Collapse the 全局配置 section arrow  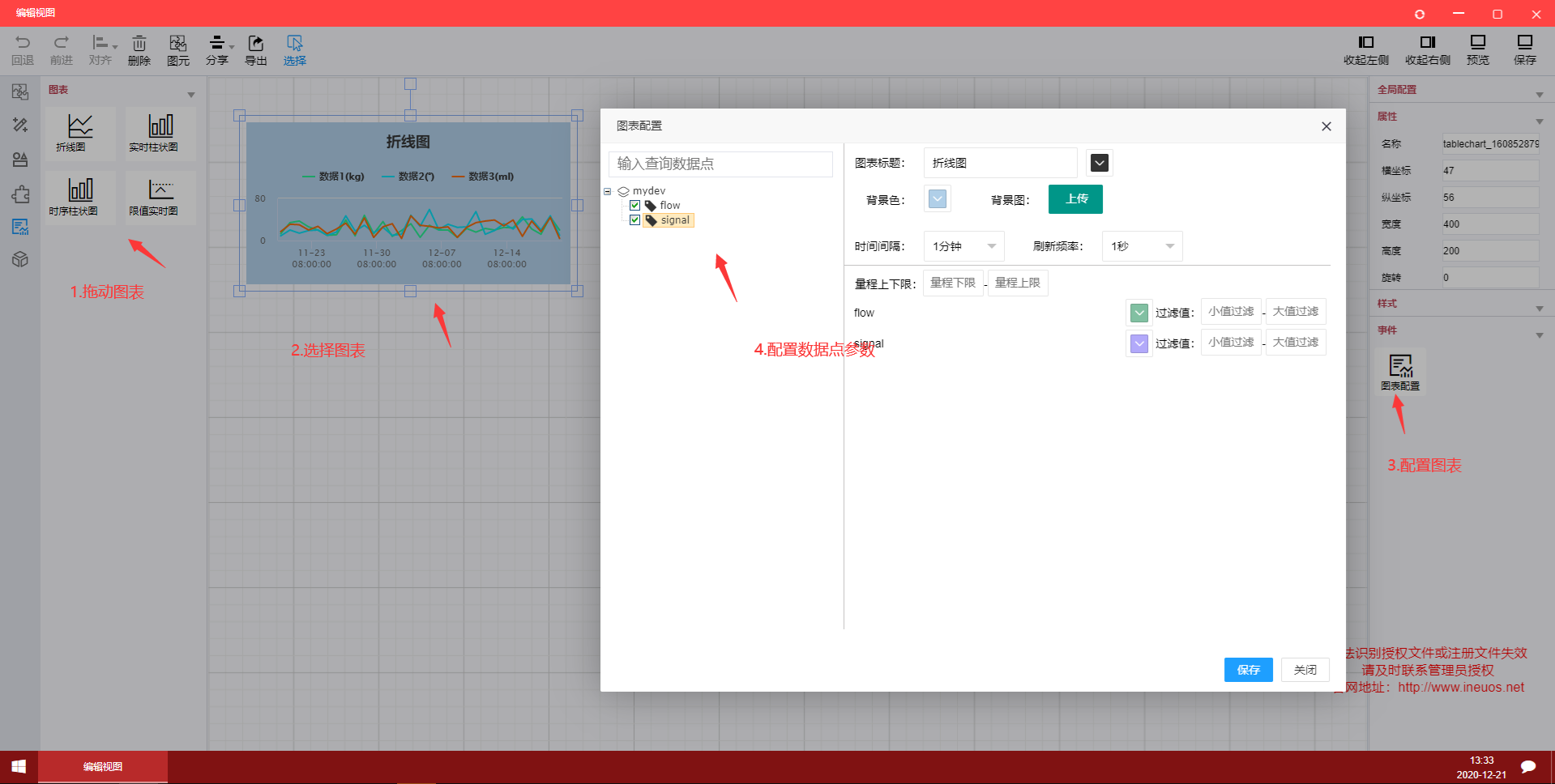pyautogui.click(x=1540, y=95)
